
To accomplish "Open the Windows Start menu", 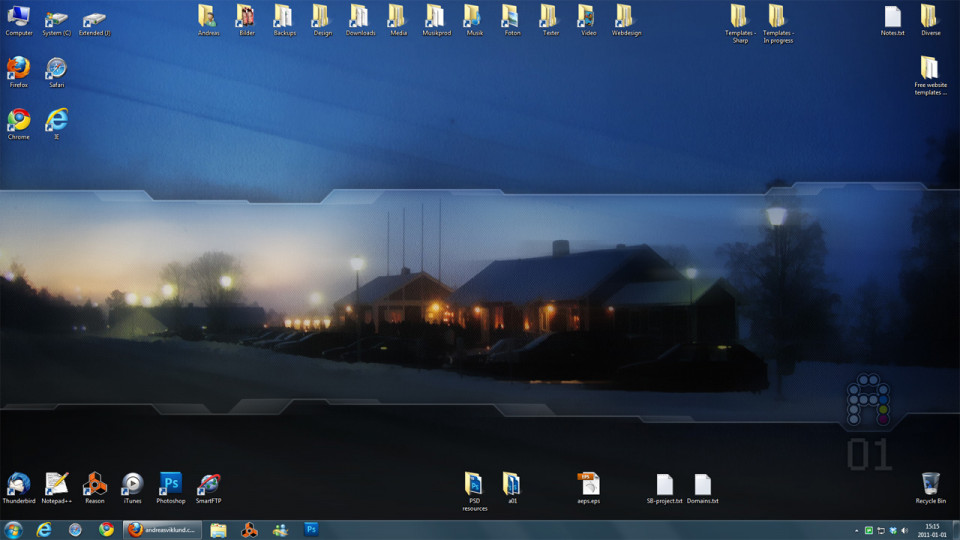I will click(13, 530).
